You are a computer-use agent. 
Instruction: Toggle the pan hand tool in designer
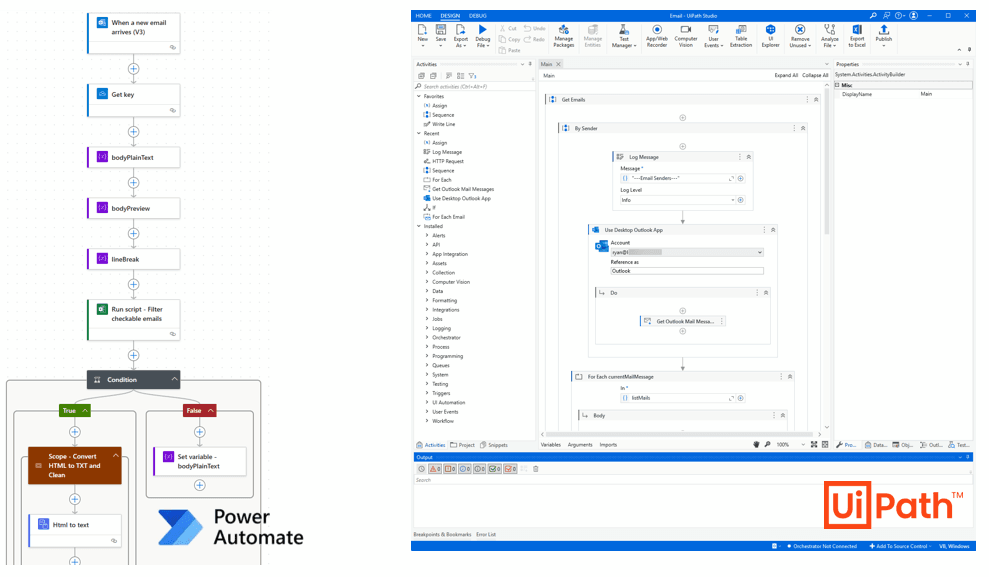755,444
